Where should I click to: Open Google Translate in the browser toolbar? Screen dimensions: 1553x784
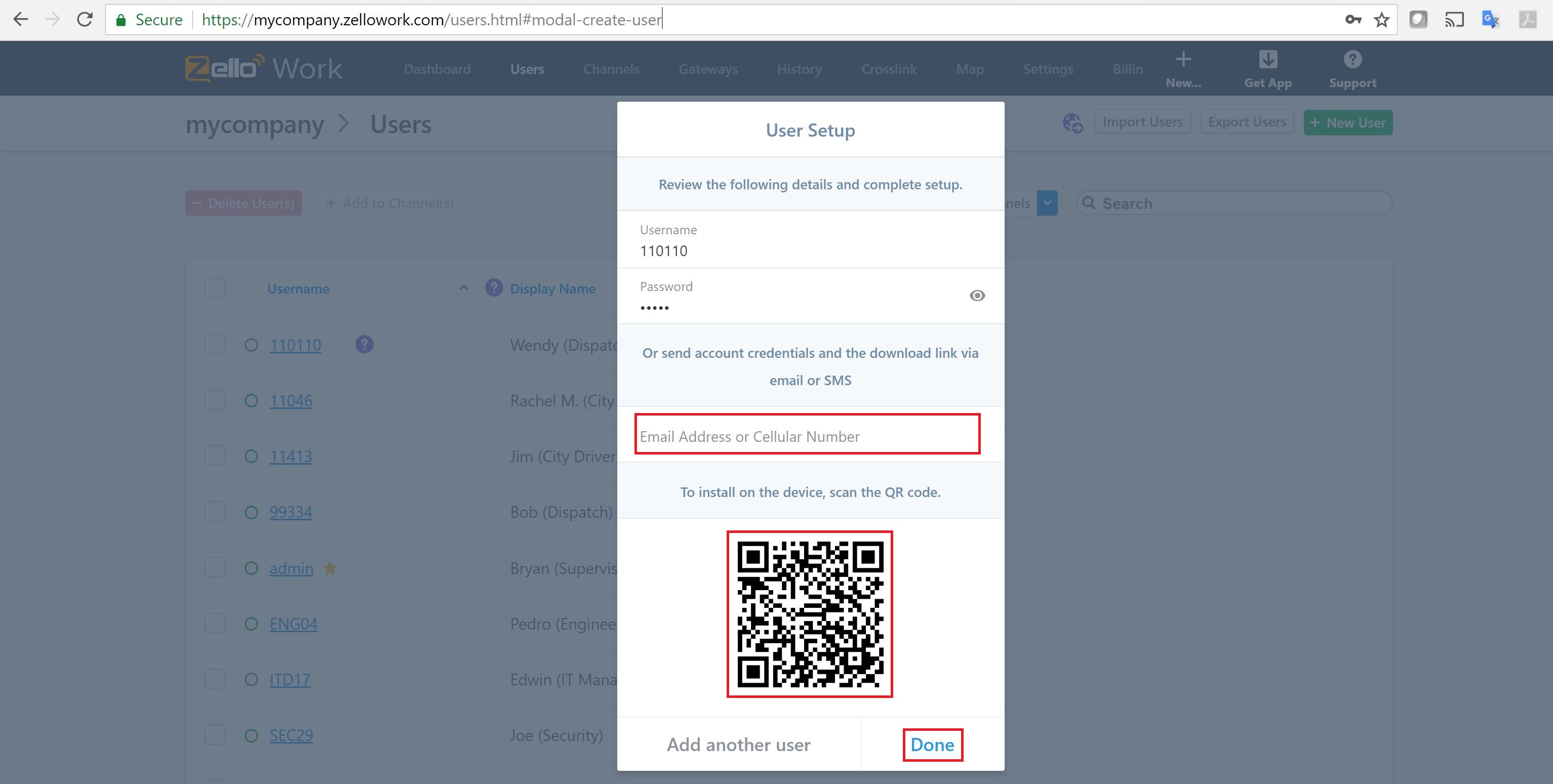[x=1490, y=19]
